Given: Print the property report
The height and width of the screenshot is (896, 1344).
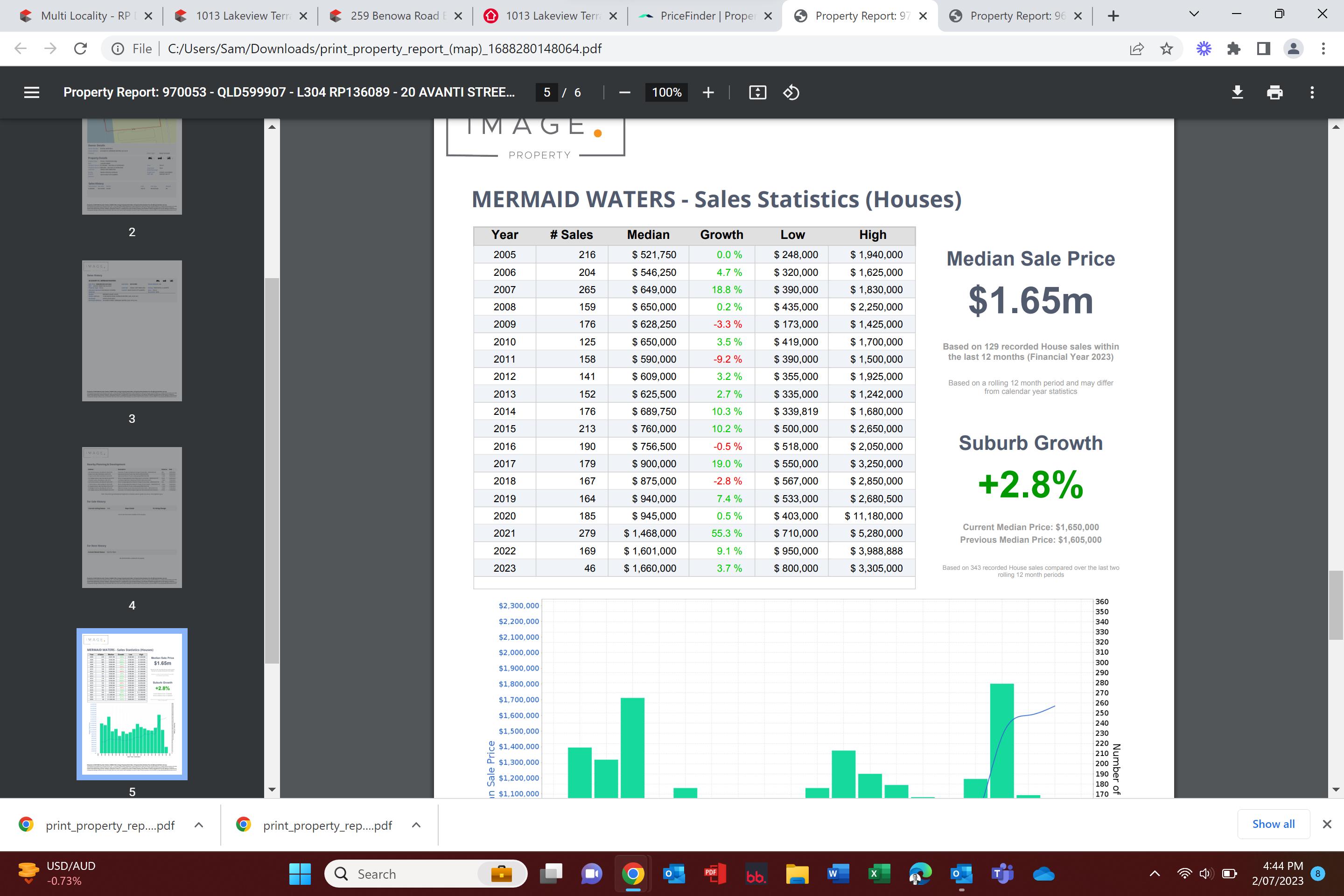Looking at the screenshot, I should (1274, 92).
